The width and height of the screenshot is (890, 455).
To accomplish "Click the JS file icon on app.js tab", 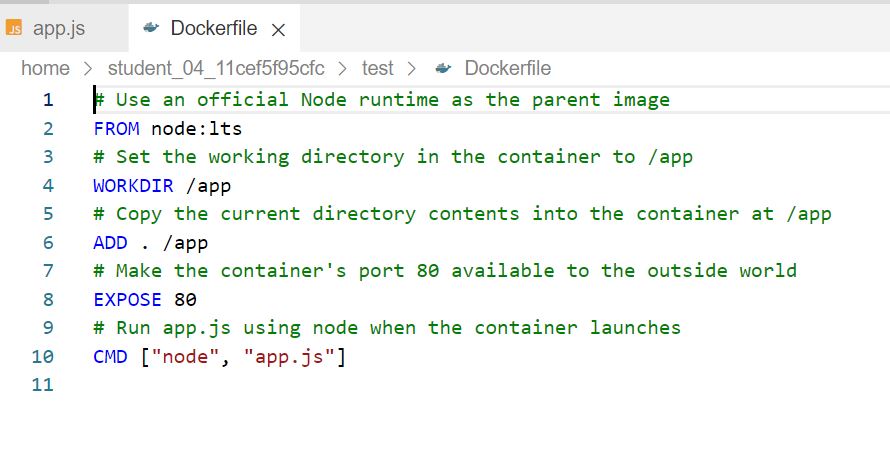I will tap(14, 28).
